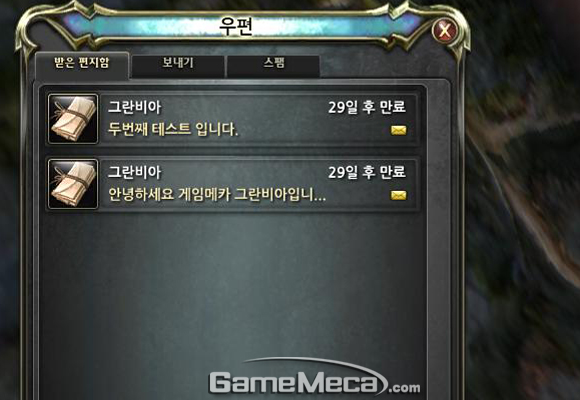Open the 보내기 send tab

click(178, 65)
